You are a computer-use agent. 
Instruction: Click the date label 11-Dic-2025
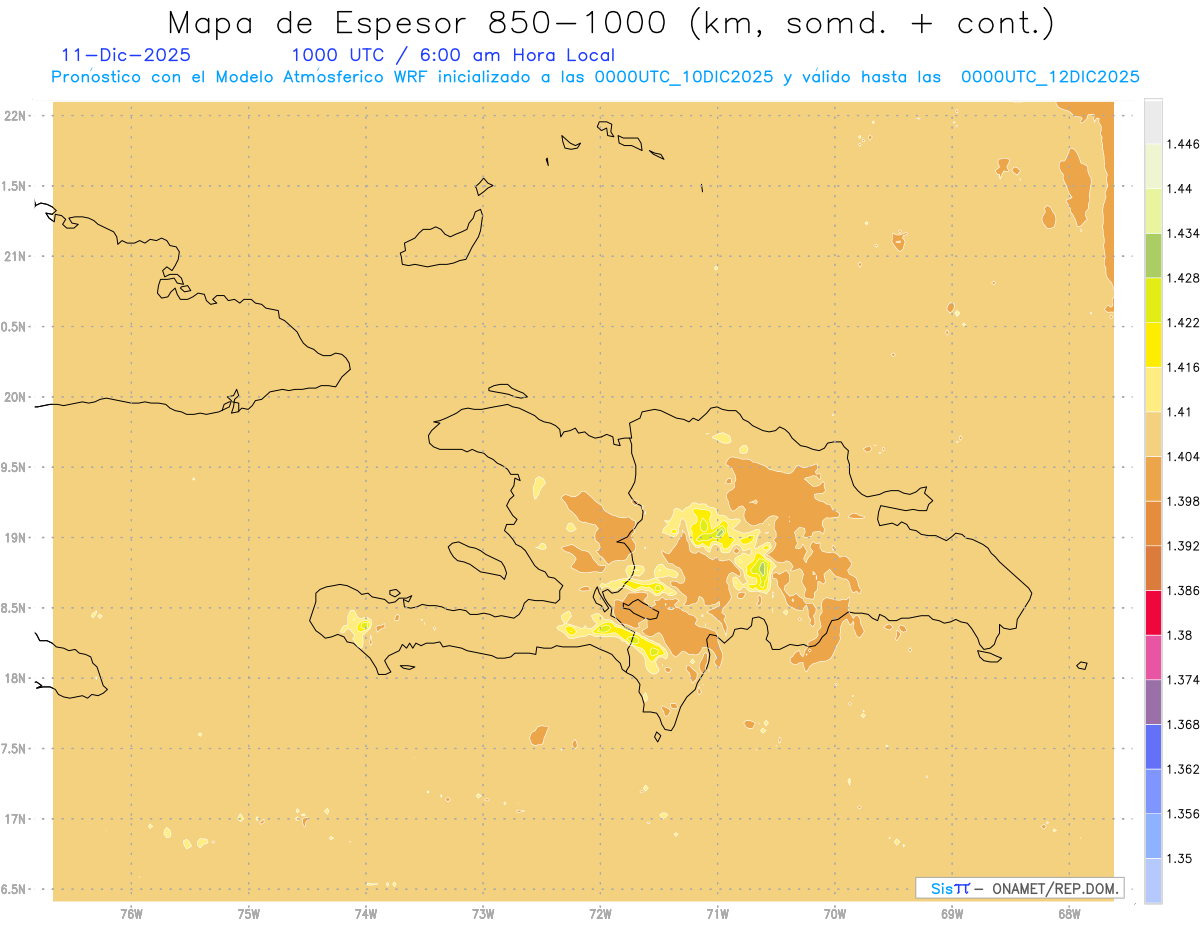click(x=126, y=55)
